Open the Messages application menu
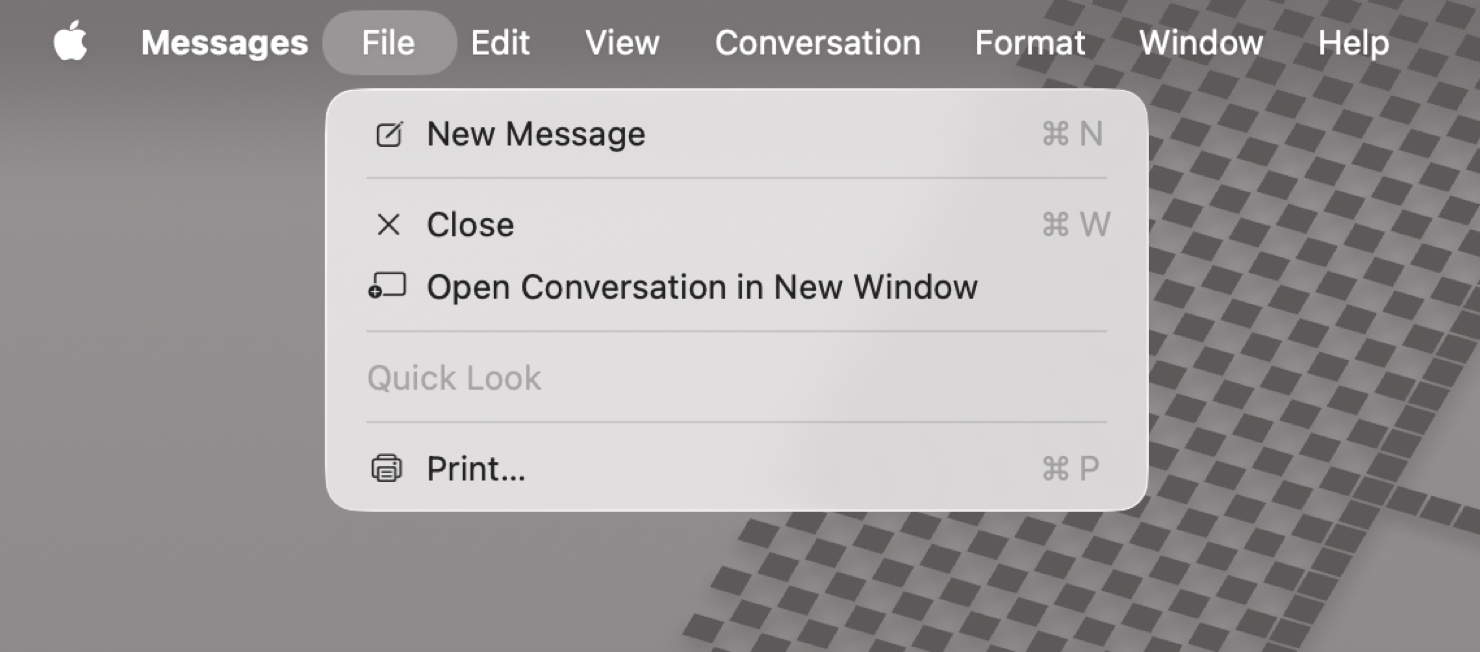 (224, 42)
